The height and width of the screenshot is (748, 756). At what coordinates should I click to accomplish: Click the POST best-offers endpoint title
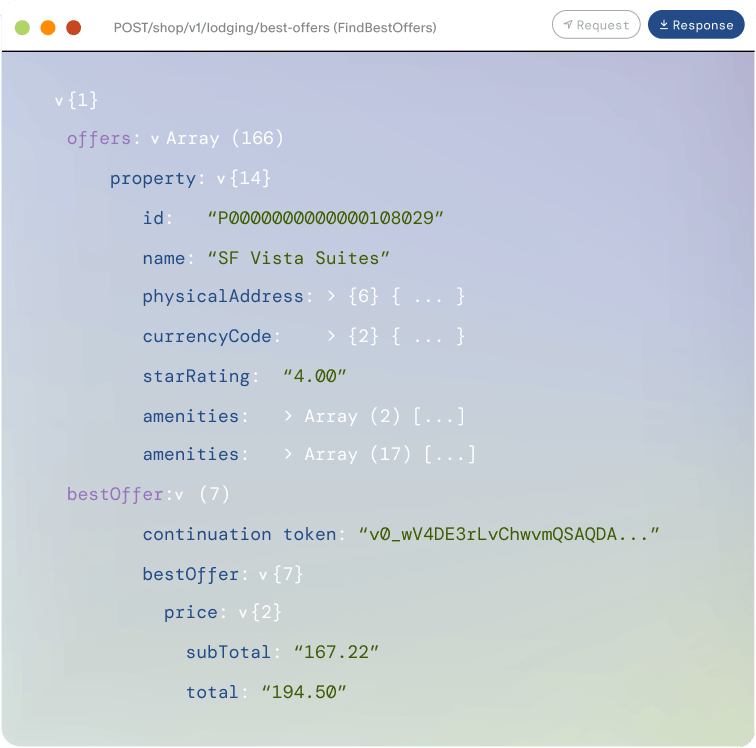275,27
